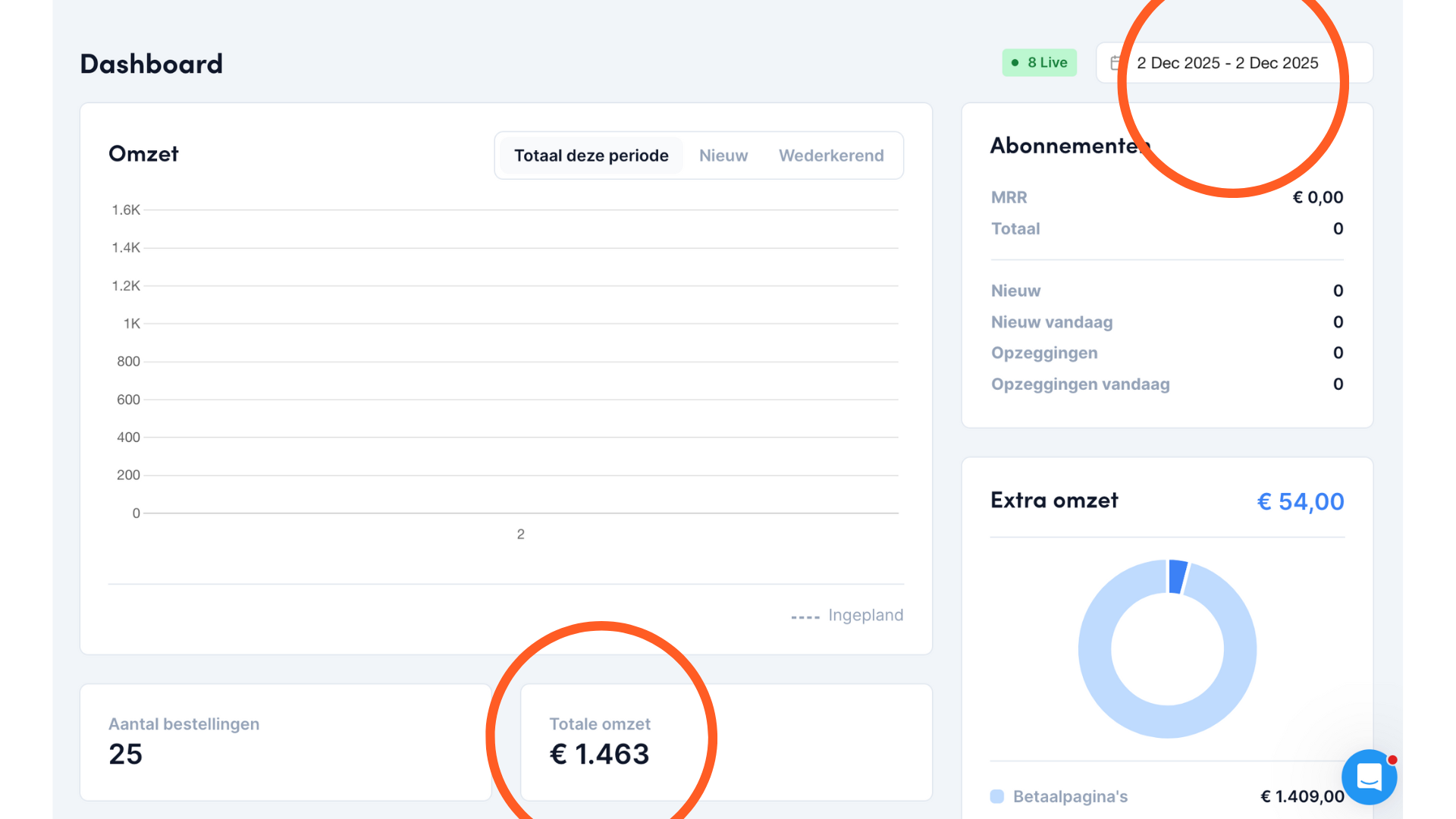Click the calendar icon in date picker
This screenshot has height=819, width=1456.
[x=1116, y=63]
